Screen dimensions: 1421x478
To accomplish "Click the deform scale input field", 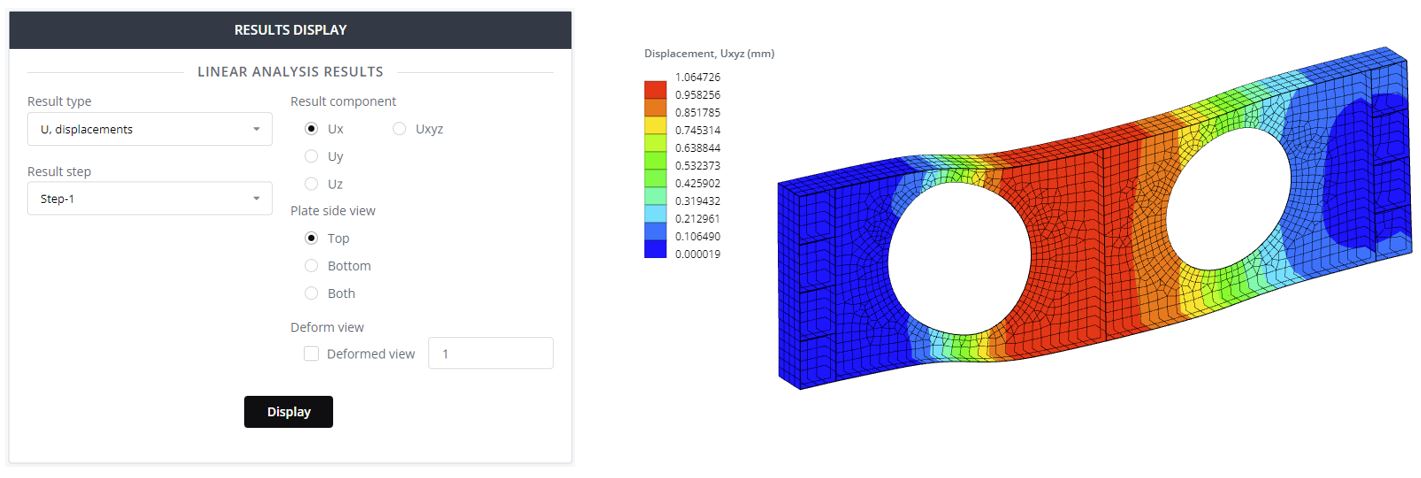I will point(490,353).
